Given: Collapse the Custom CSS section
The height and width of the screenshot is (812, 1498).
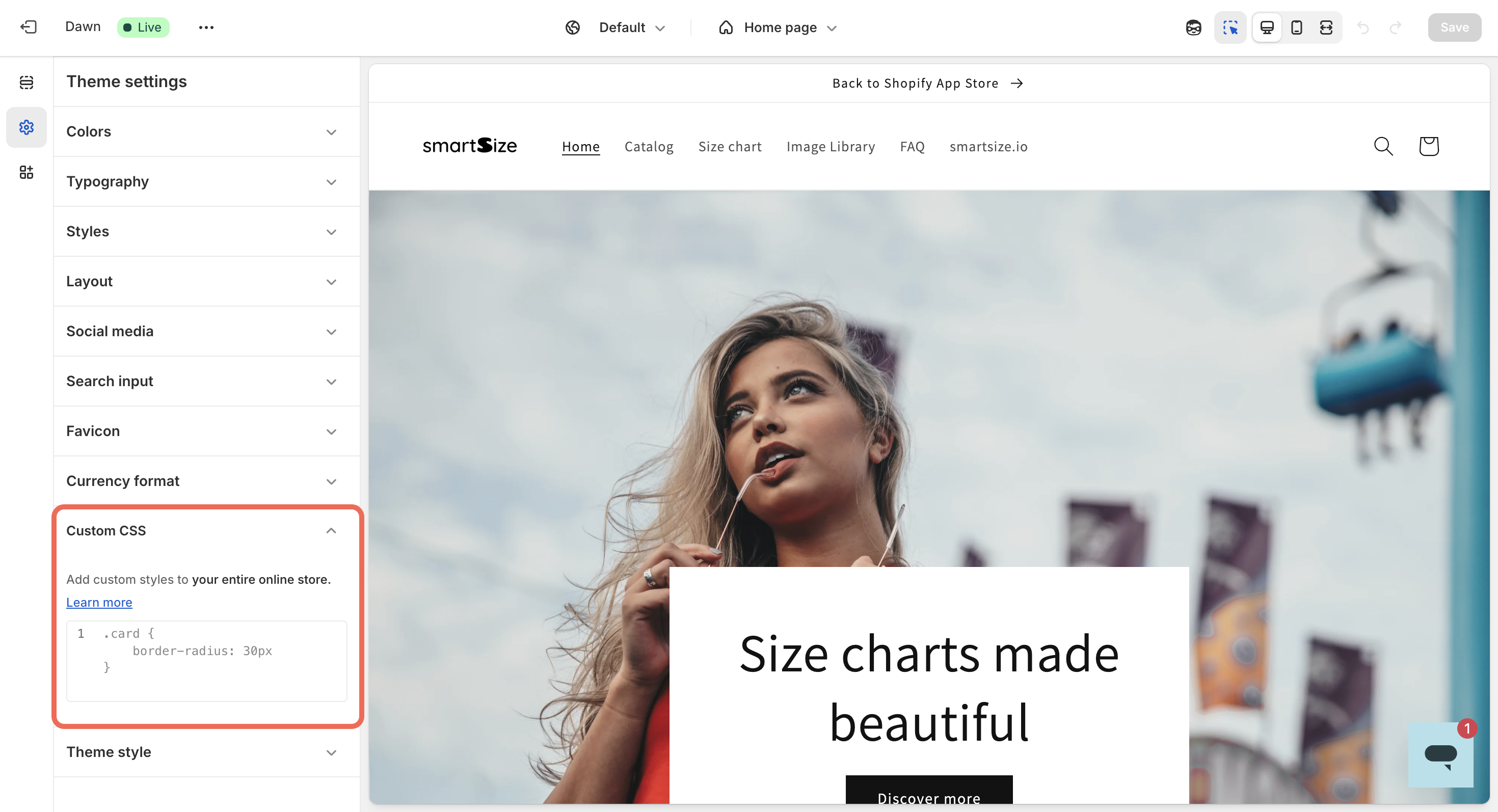Looking at the screenshot, I should click(206, 531).
